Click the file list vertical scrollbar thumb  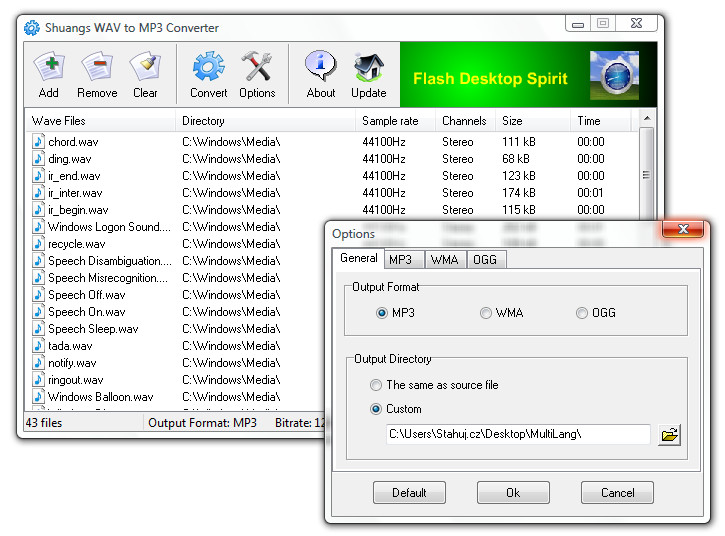pyautogui.click(x=646, y=175)
